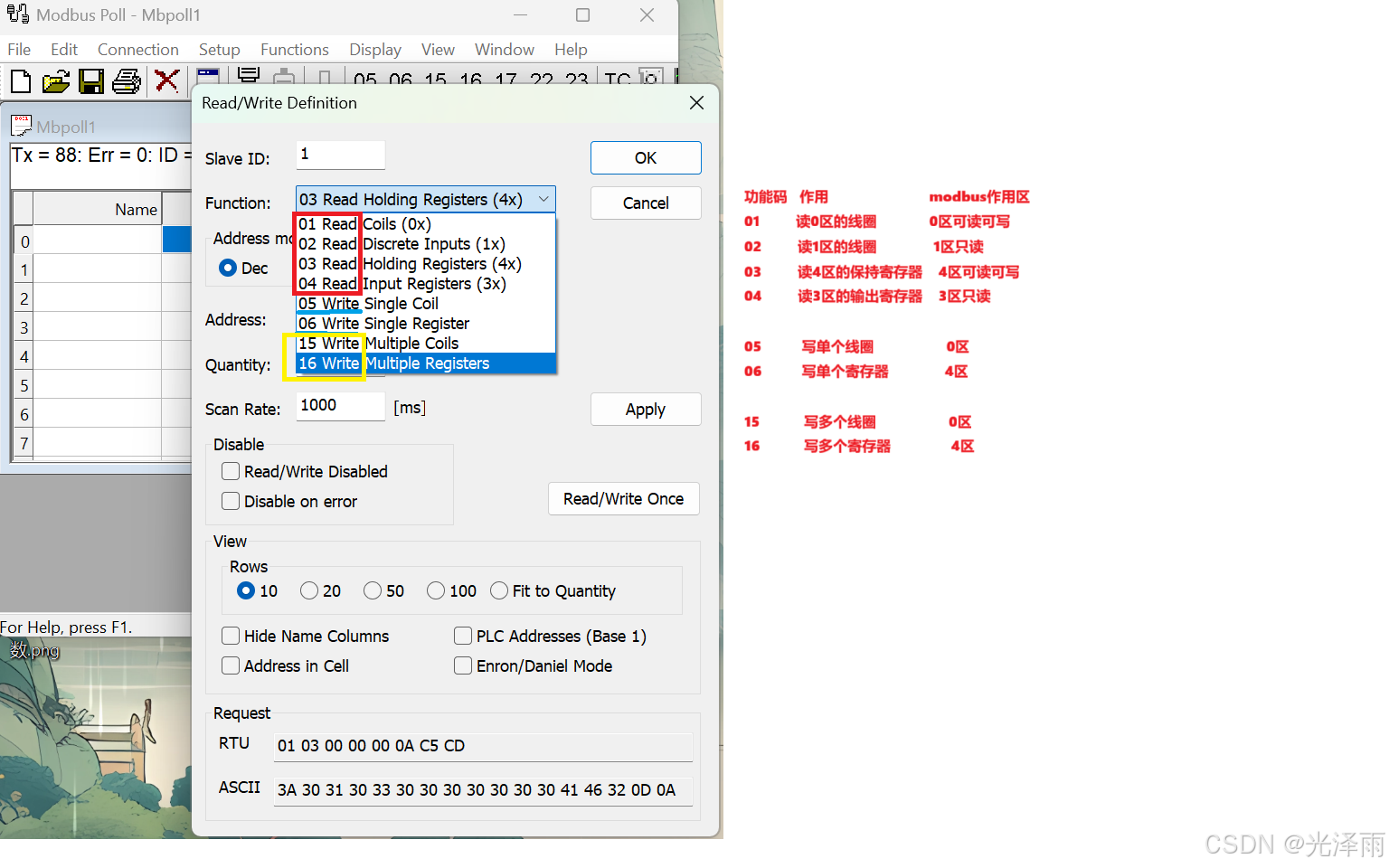
Task: Enable PLC Addresses (Base 1) checkbox
Action: click(x=463, y=636)
